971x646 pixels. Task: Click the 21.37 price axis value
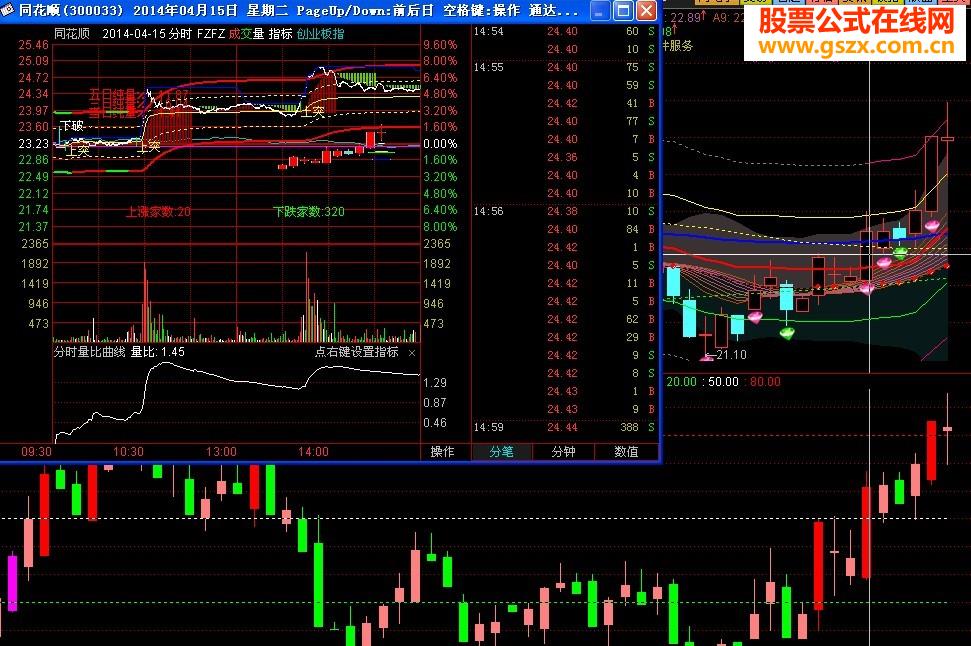[x=33, y=227]
